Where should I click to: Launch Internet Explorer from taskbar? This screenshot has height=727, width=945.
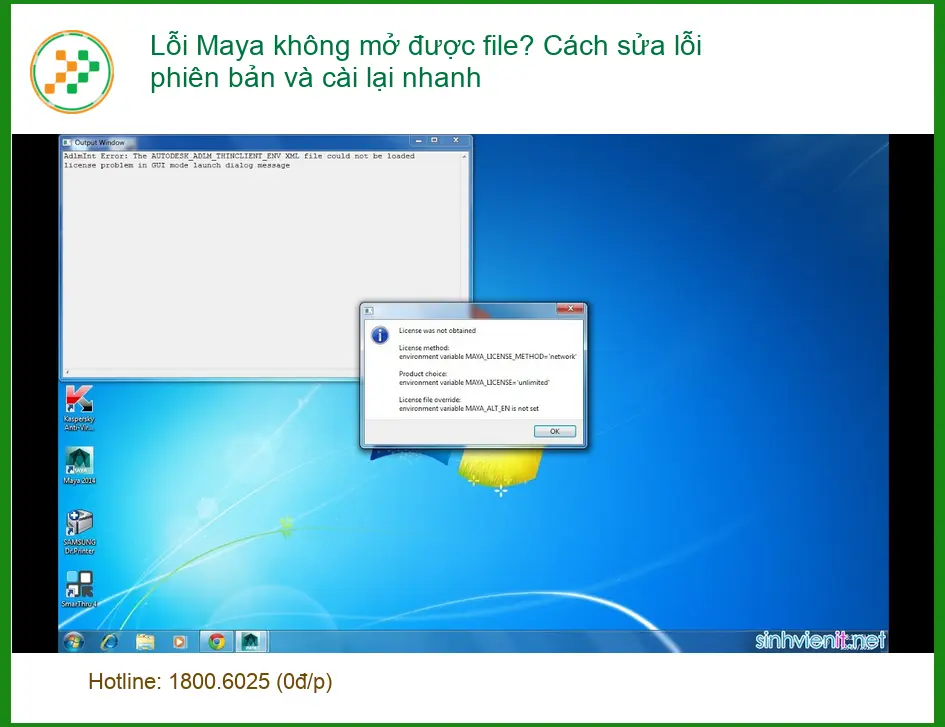click(x=110, y=642)
